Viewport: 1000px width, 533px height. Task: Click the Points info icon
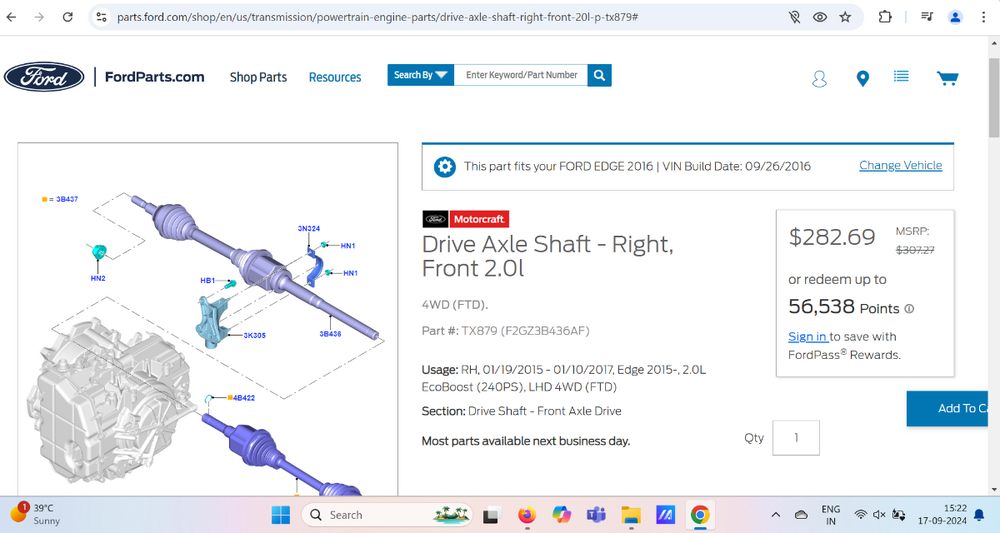click(x=909, y=309)
